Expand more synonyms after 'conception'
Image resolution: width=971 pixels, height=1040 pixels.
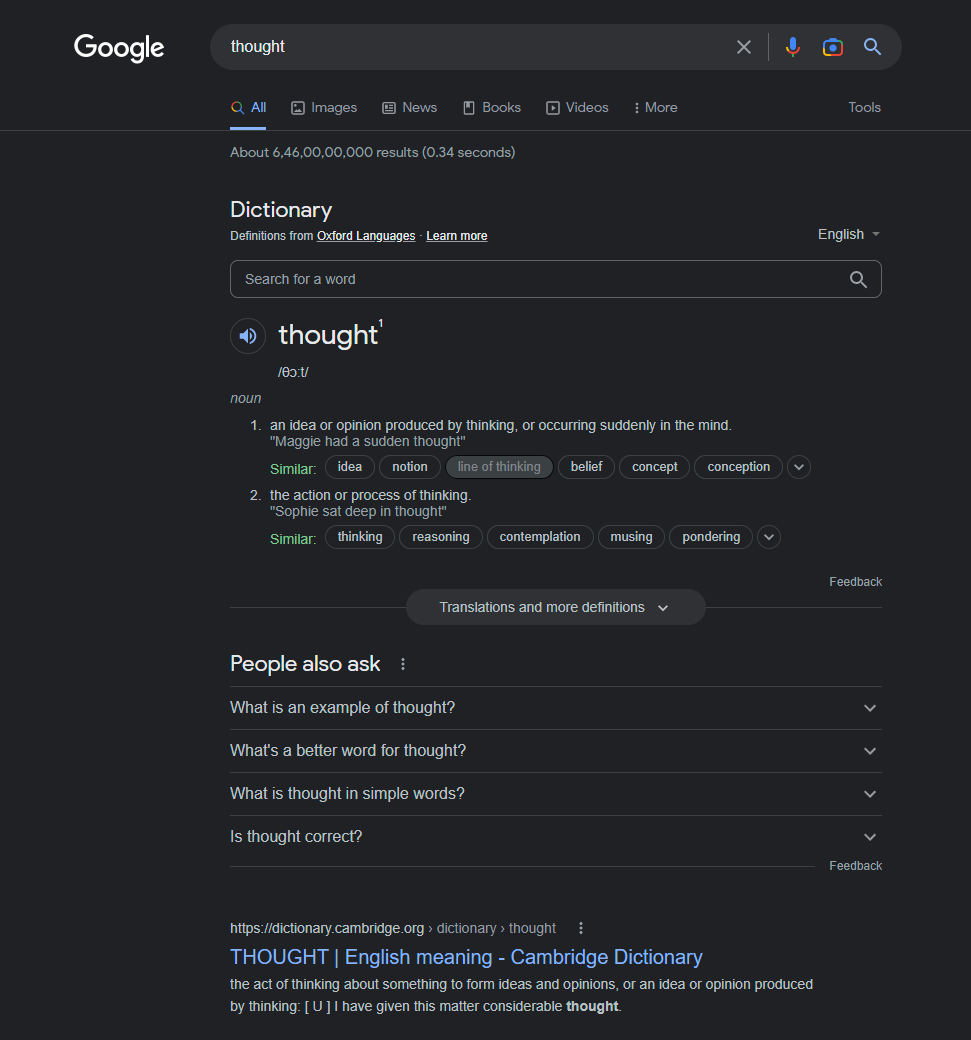pyautogui.click(x=799, y=467)
